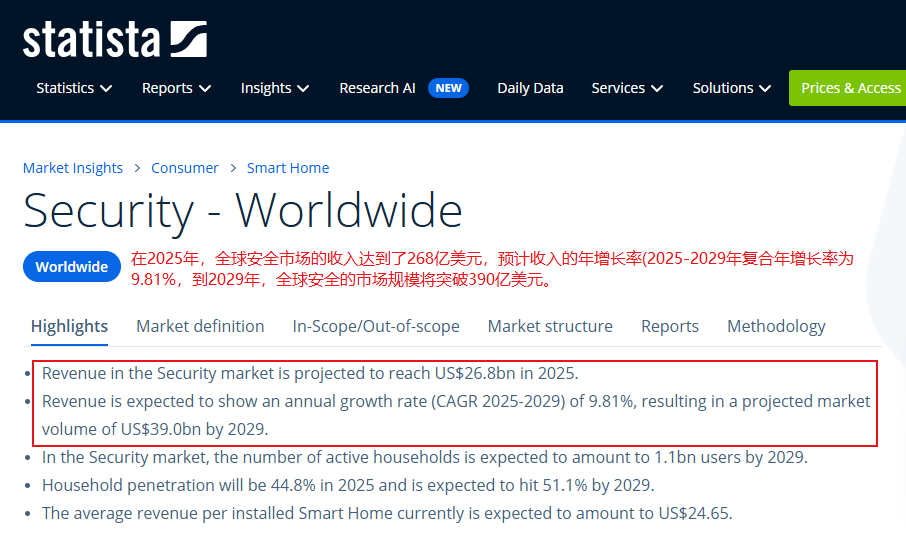The image size is (906, 543).
Task: Go to Smart Home breadcrumb
Action: pyautogui.click(x=288, y=168)
